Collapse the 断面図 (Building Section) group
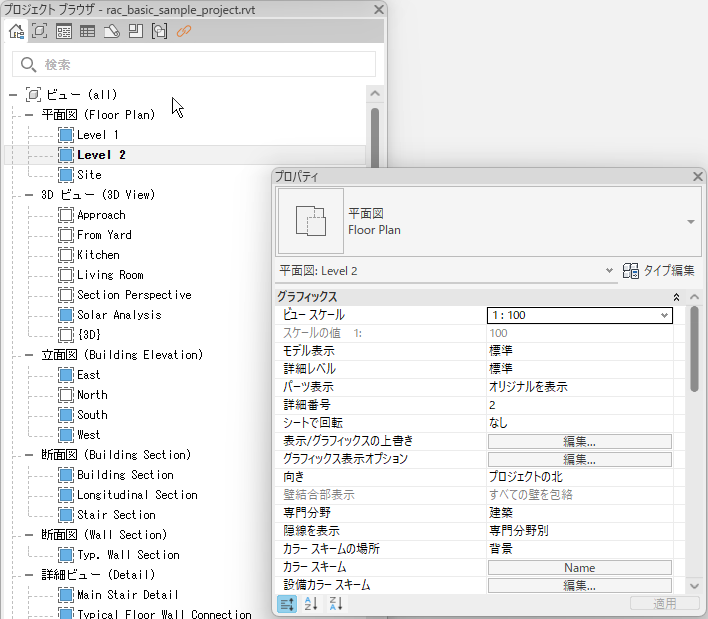The width and height of the screenshot is (708, 619). tap(29, 455)
